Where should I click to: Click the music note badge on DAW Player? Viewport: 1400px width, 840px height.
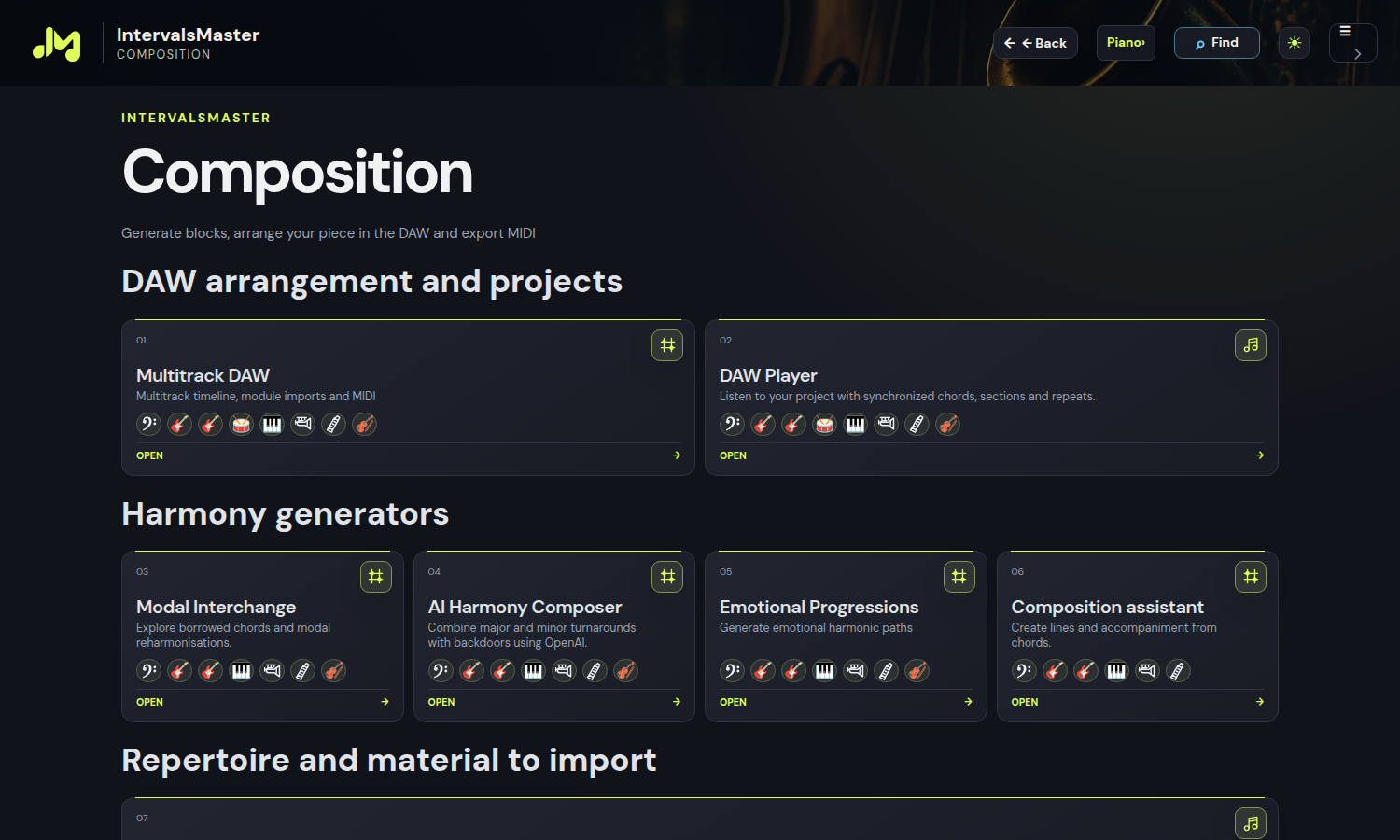(x=1251, y=345)
